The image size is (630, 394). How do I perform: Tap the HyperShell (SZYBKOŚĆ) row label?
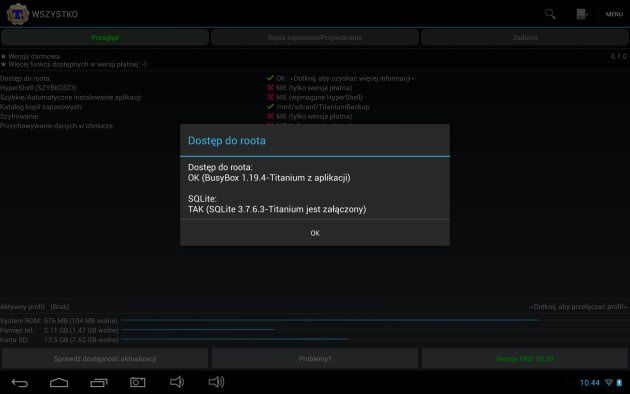[38, 88]
